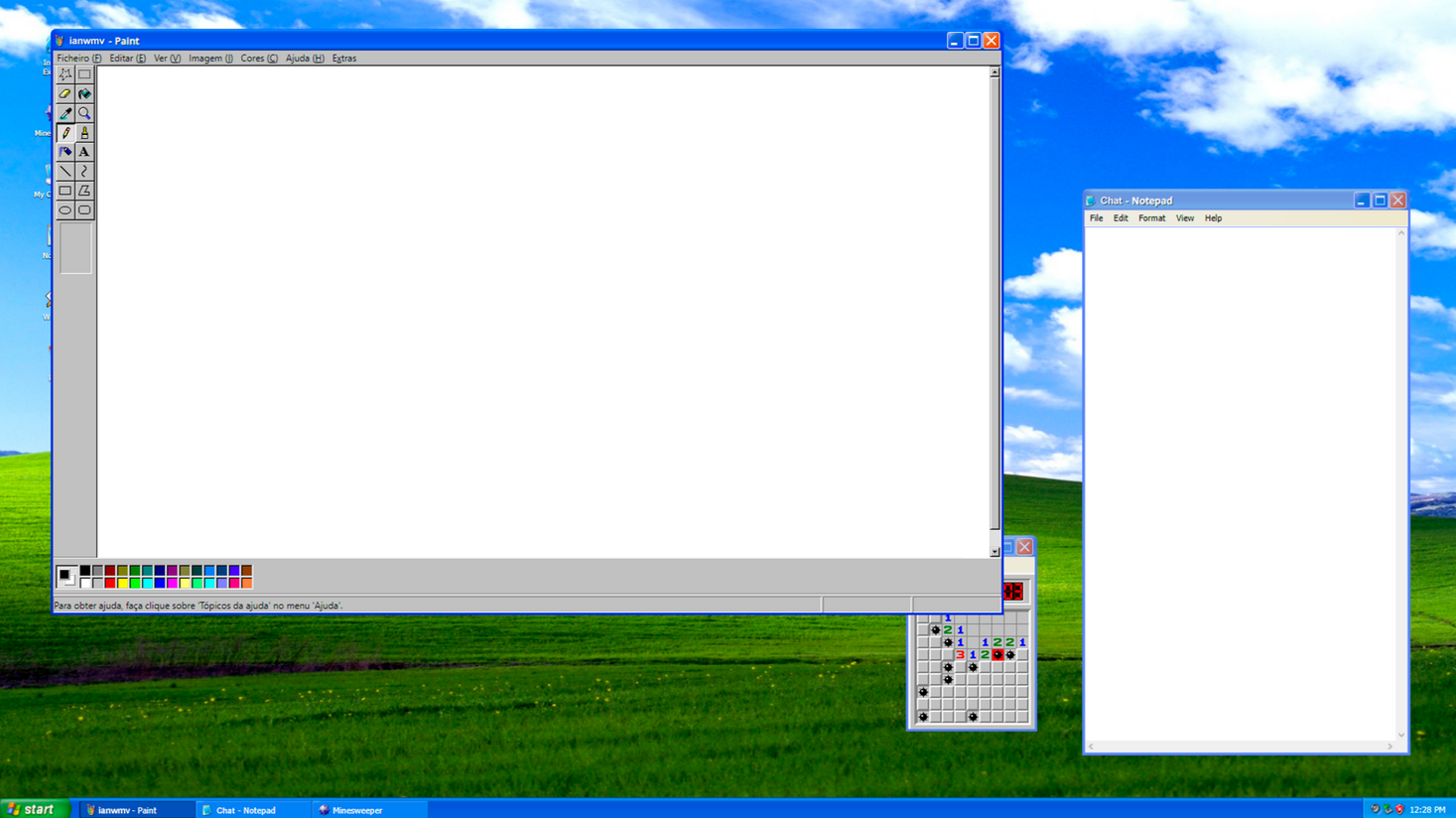Choose the straight Line tool
Viewport: 1456px width, 818px height.
pyautogui.click(x=65, y=171)
